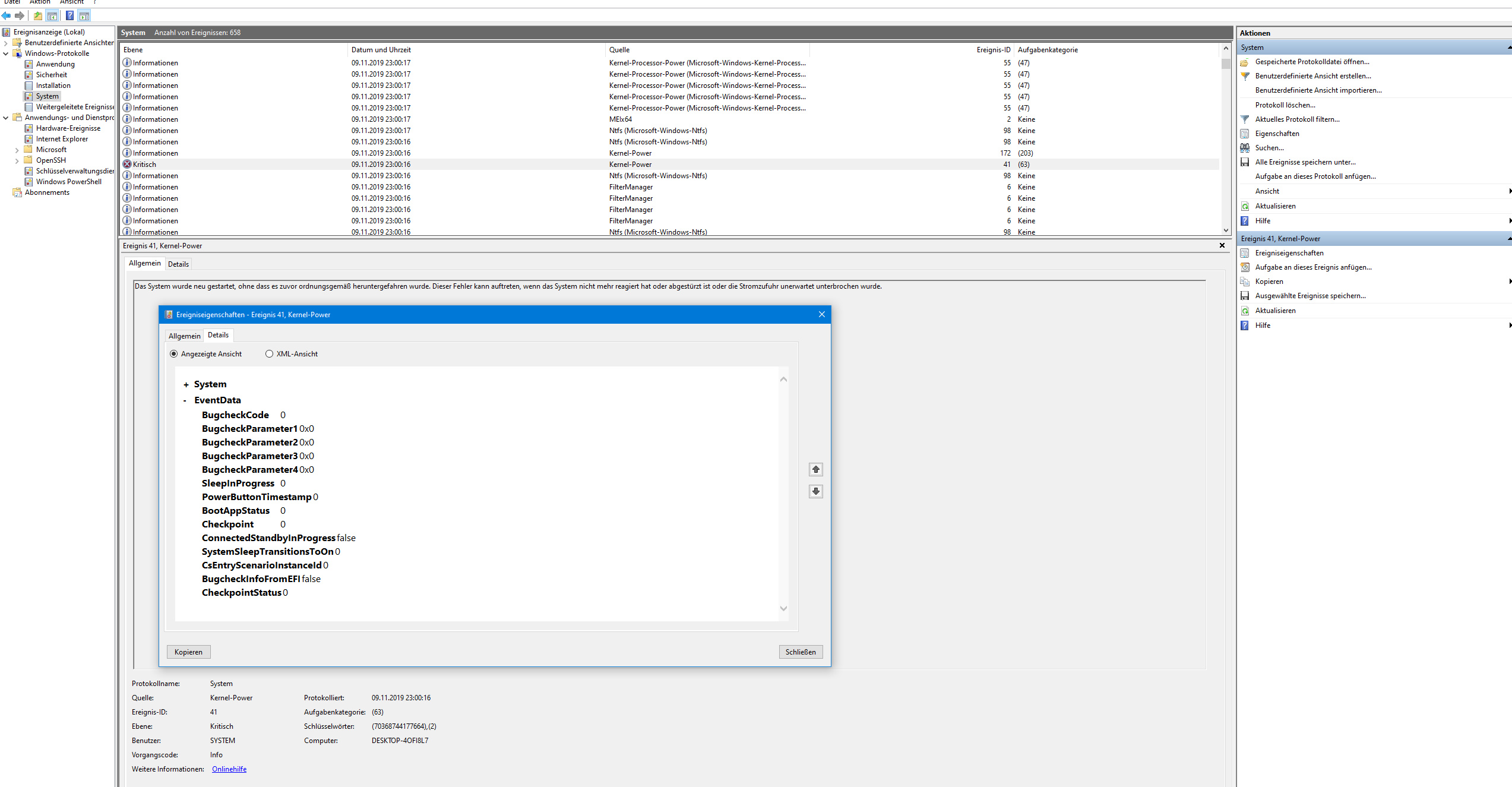
Task: Open help via blue question mark icon
Action: [69, 16]
